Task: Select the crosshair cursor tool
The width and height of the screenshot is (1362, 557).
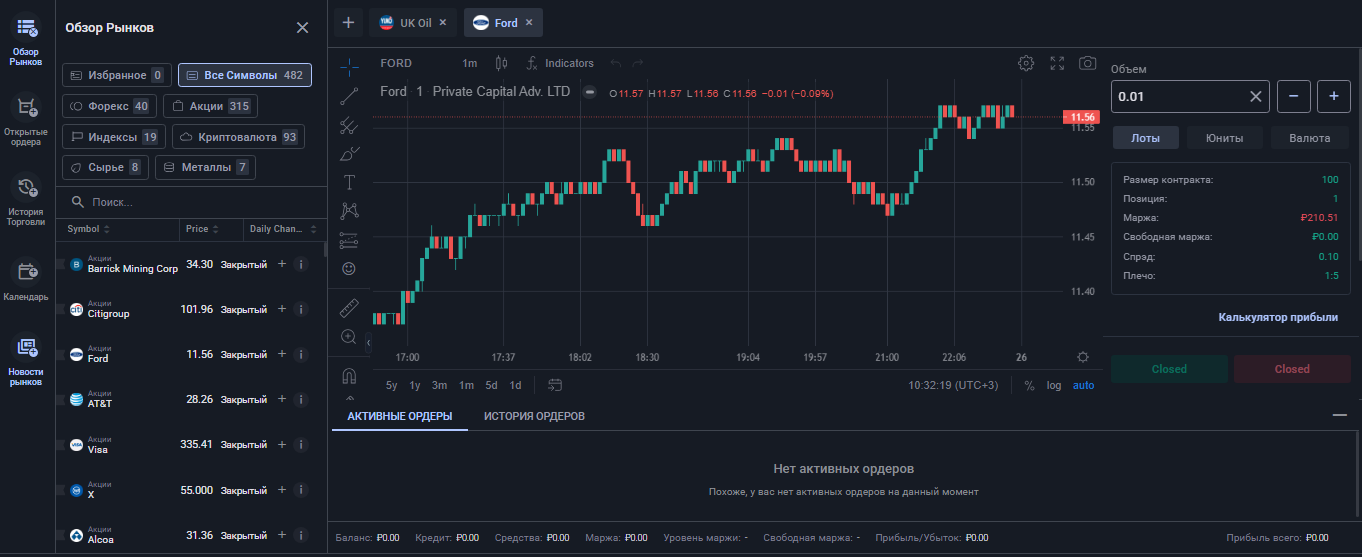Action: (x=349, y=67)
